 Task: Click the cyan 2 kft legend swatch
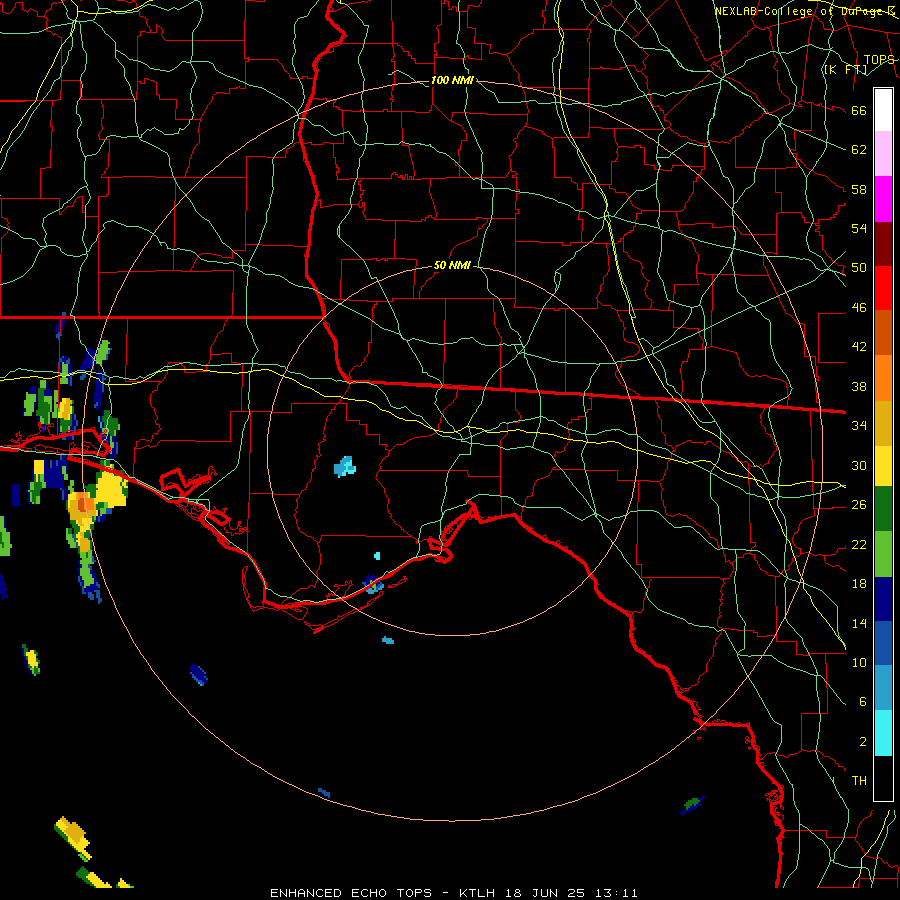(x=883, y=733)
